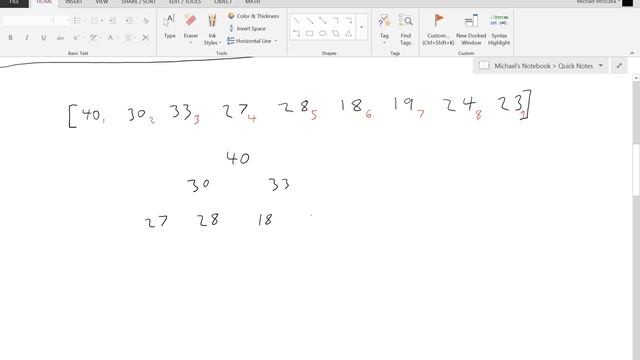The width and height of the screenshot is (640, 360).
Task: Open the MATH ribbon tab
Action: click(253, 2)
